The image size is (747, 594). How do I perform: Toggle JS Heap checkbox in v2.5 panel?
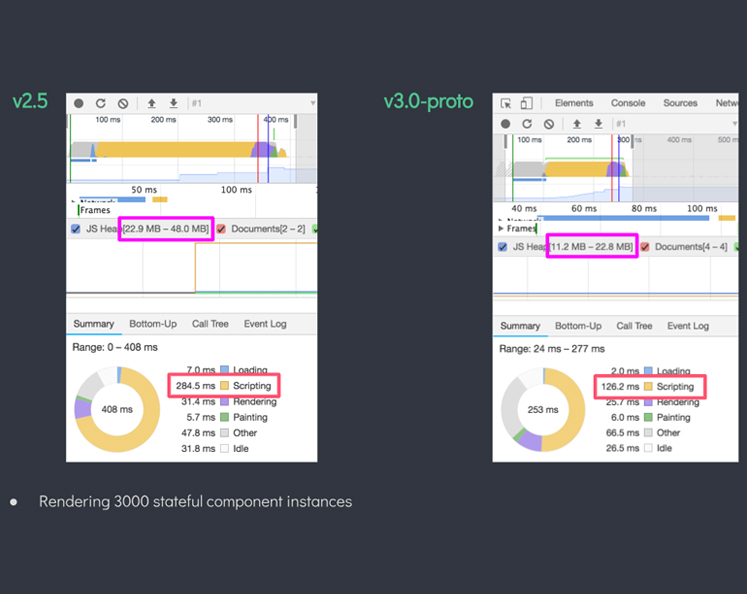76,229
